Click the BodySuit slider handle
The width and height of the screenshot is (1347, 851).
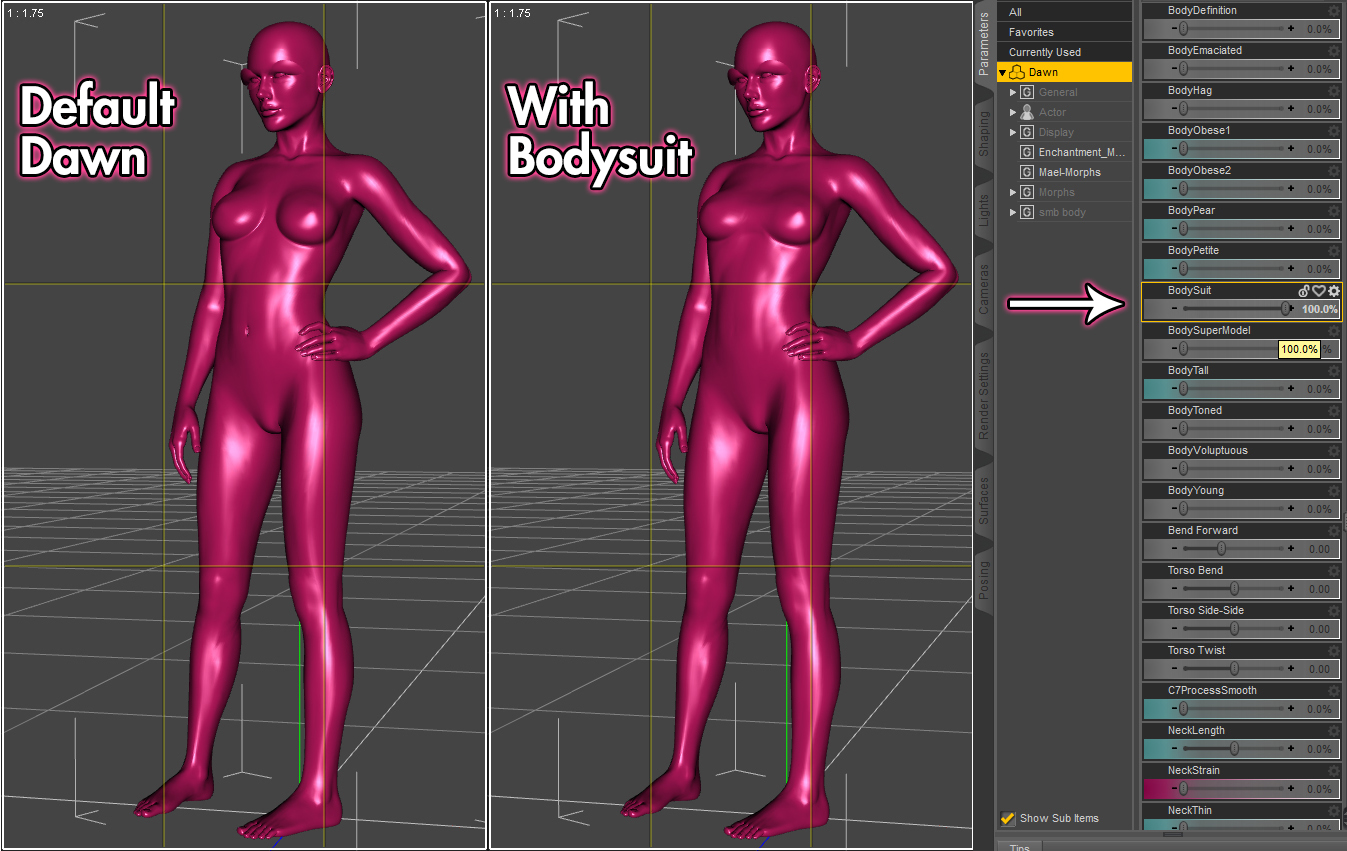(1286, 308)
